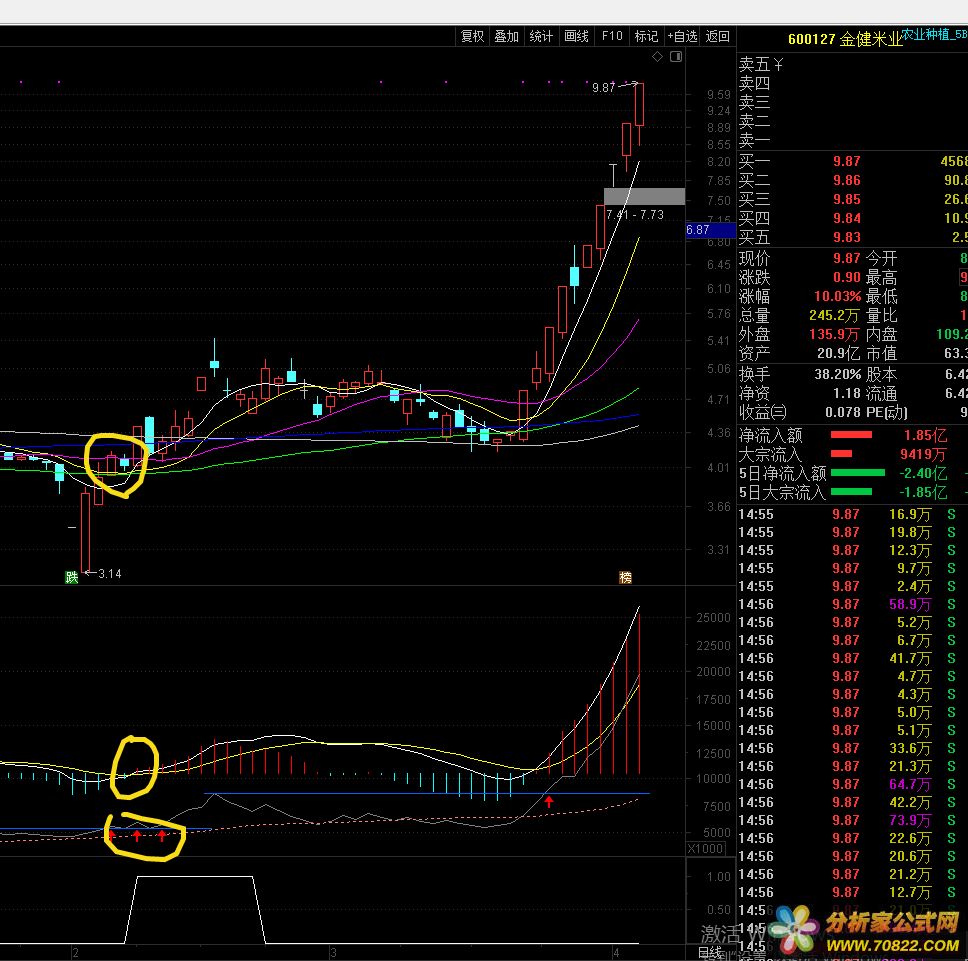Open the 复权 adjustment menu
The image size is (968, 961).
472,36
